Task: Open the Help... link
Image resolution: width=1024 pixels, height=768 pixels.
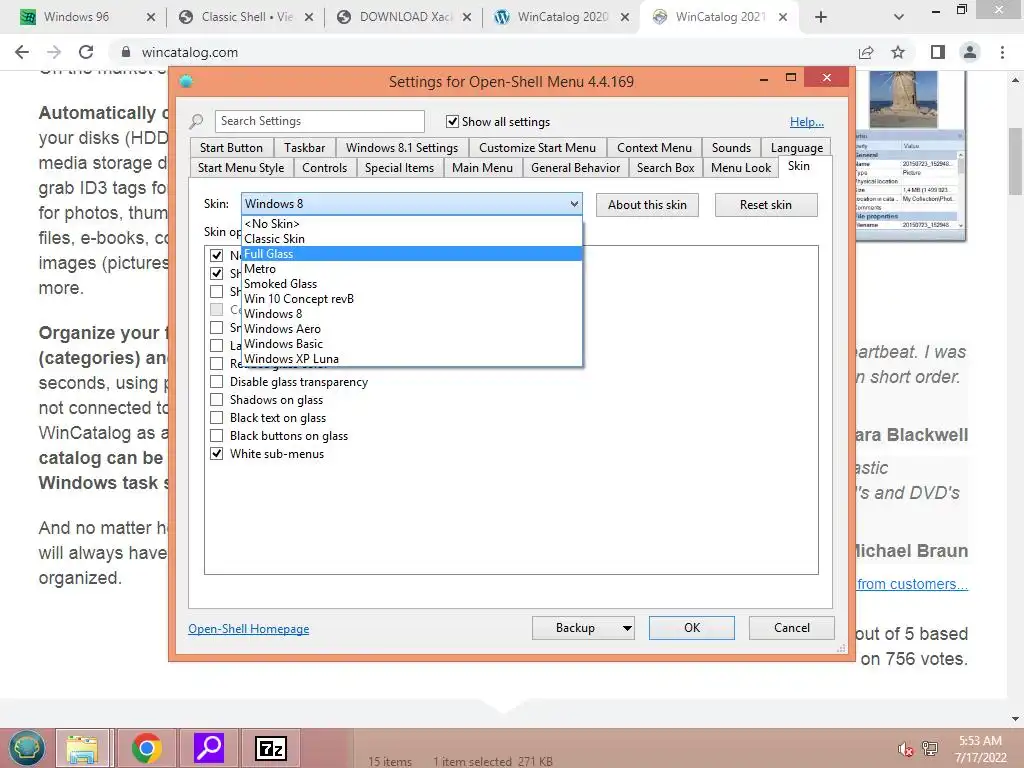Action: pos(807,121)
